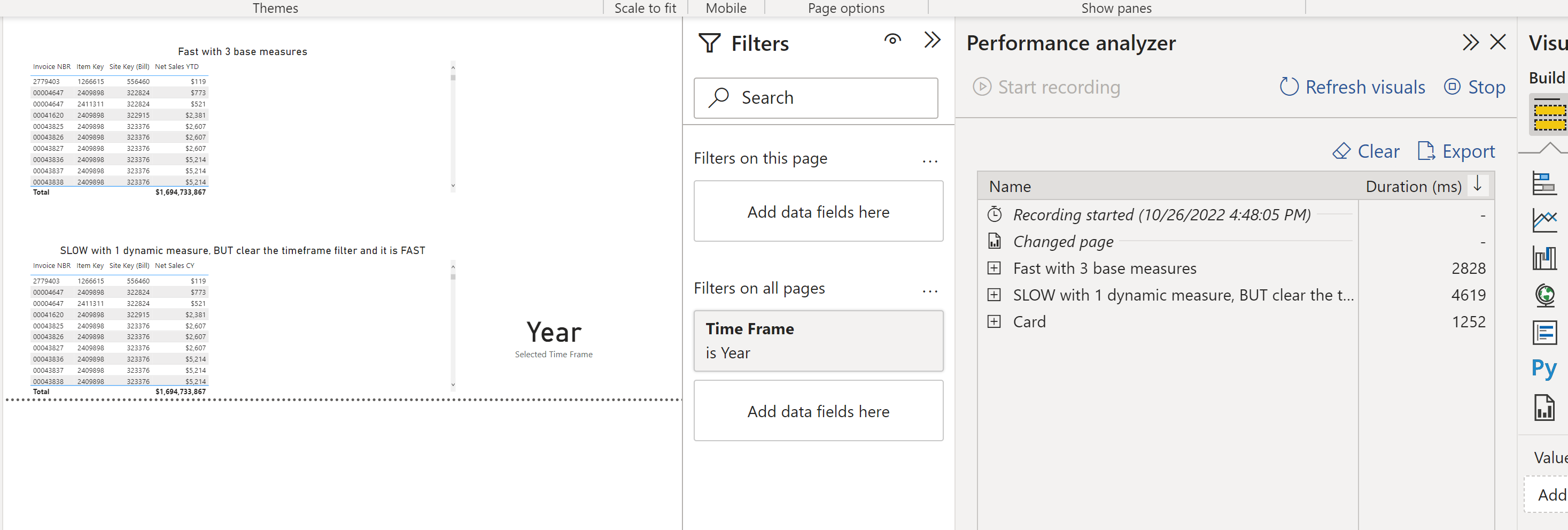Image resolution: width=1568 pixels, height=530 pixels.
Task: Select the Time Frame is Year filter card
Action: [x=818, y=341]
